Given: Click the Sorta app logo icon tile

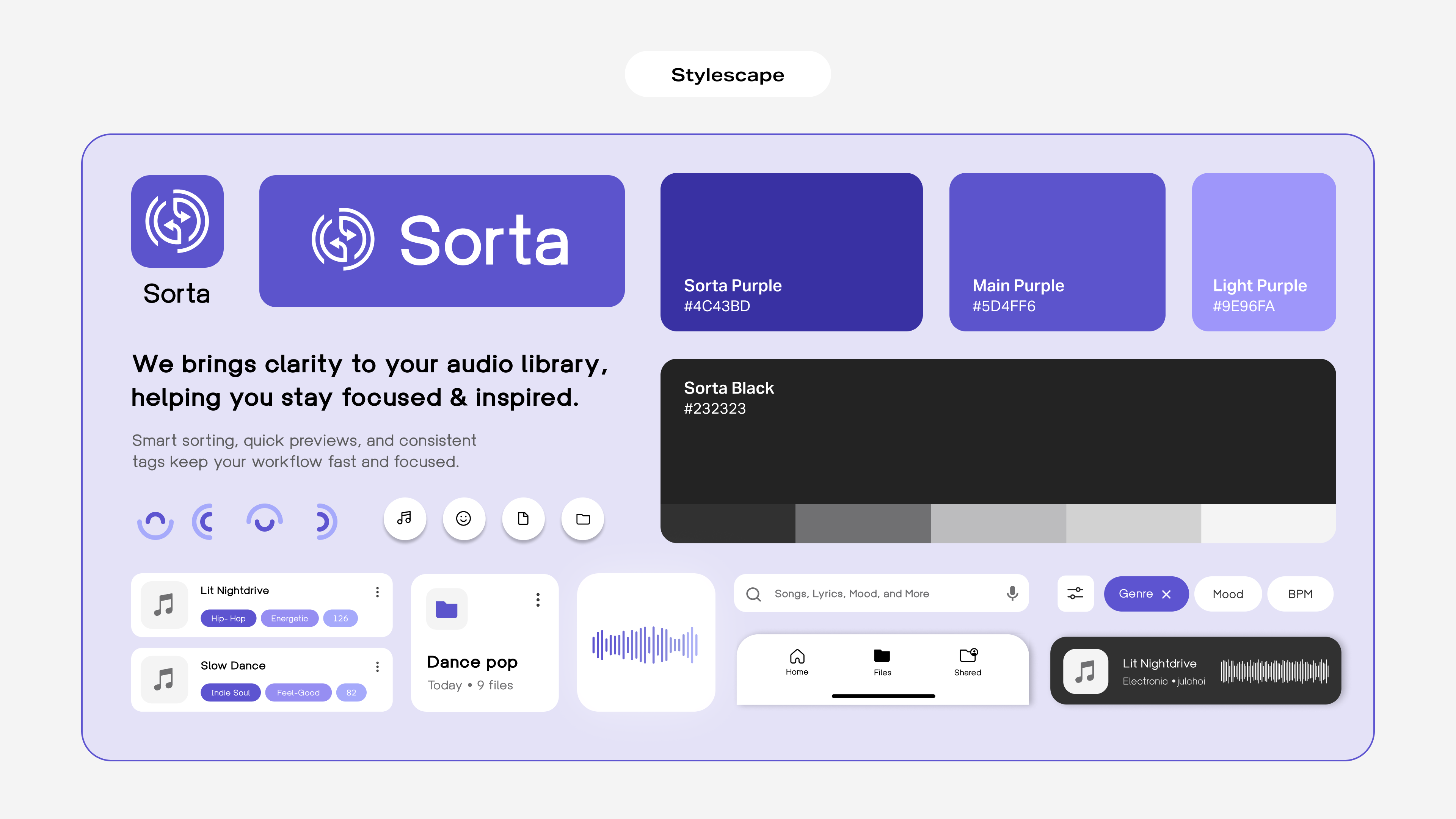Looking at the screenshot, I should 177,221.
